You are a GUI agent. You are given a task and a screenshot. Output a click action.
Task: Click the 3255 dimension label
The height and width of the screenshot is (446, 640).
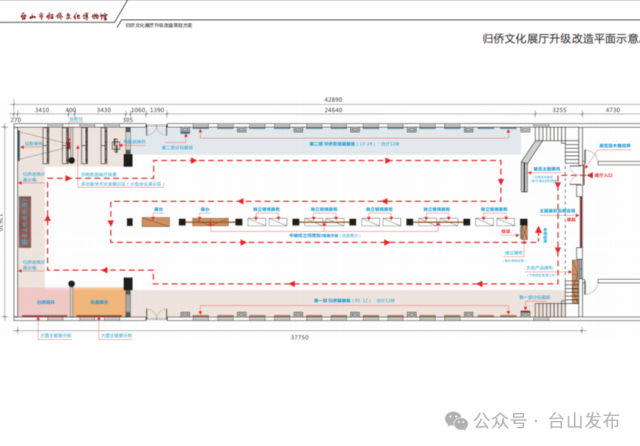558,110
